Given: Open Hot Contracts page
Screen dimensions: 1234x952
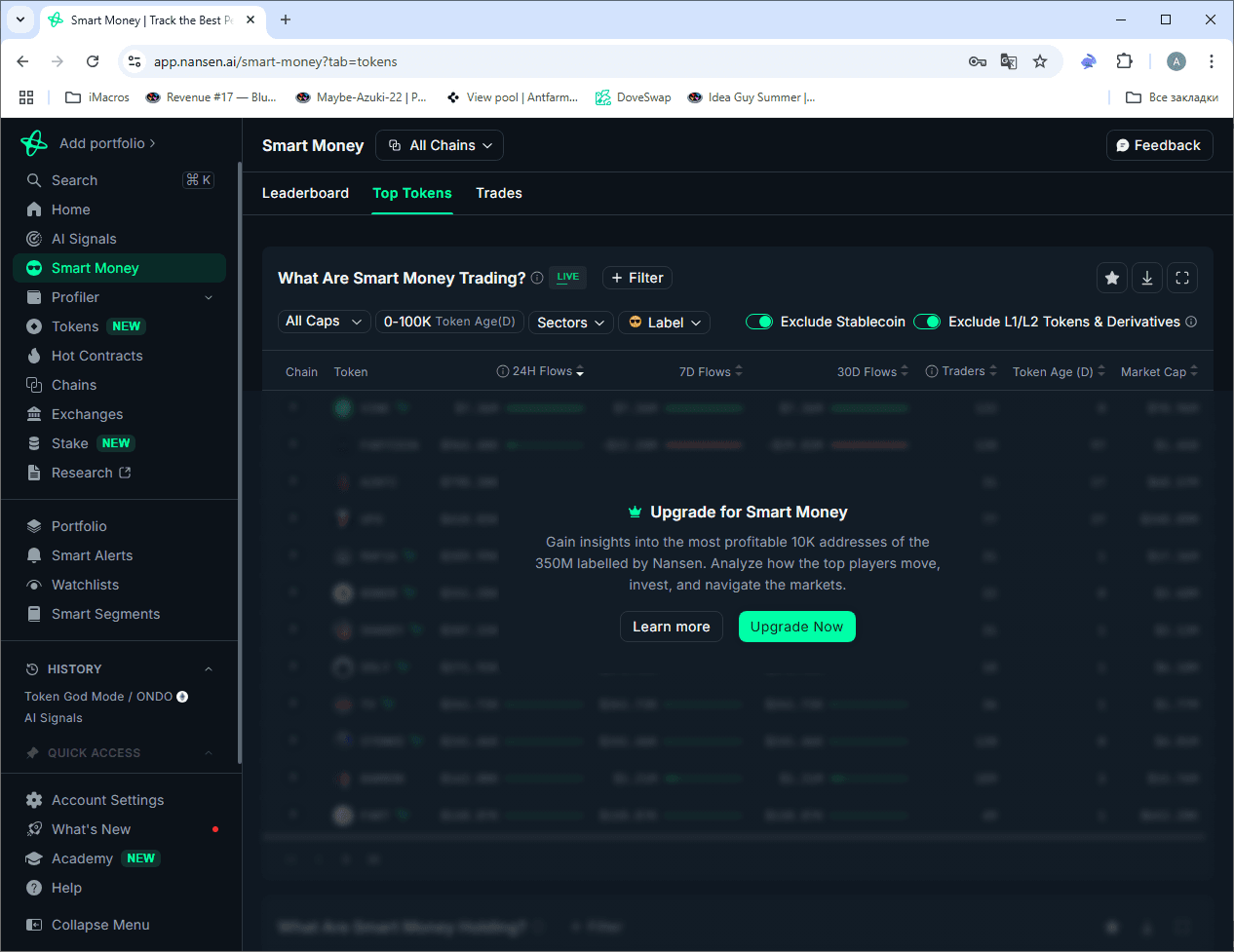Looking at the screenshot, I should tap(96, 356).
